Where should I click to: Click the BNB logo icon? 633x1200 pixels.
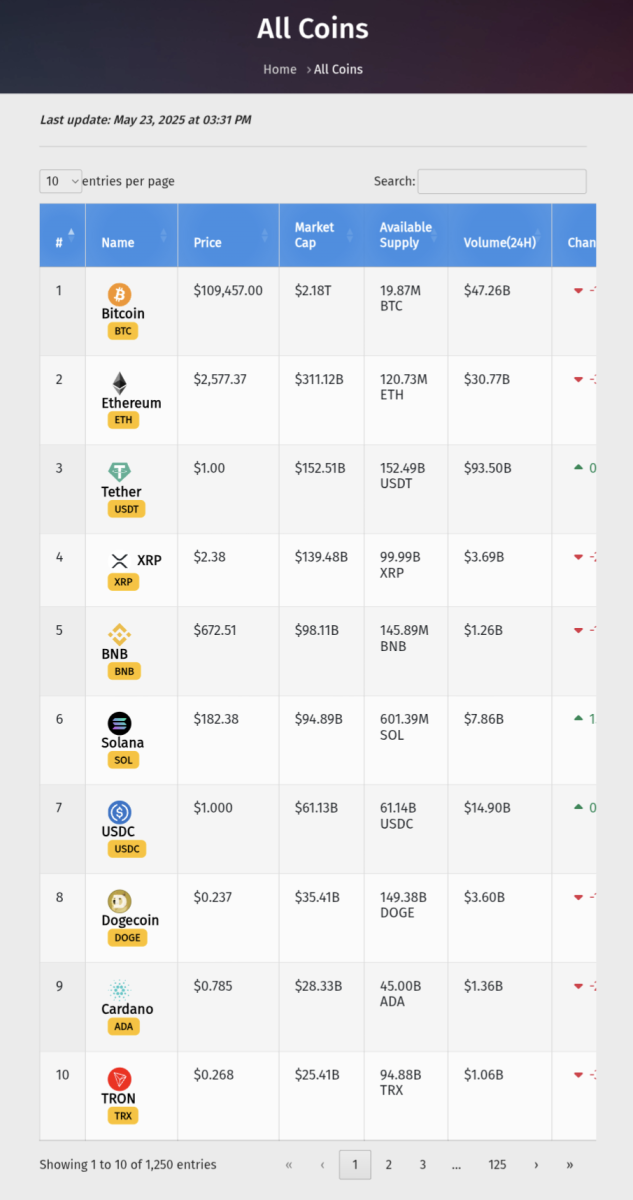click(120, 634)
